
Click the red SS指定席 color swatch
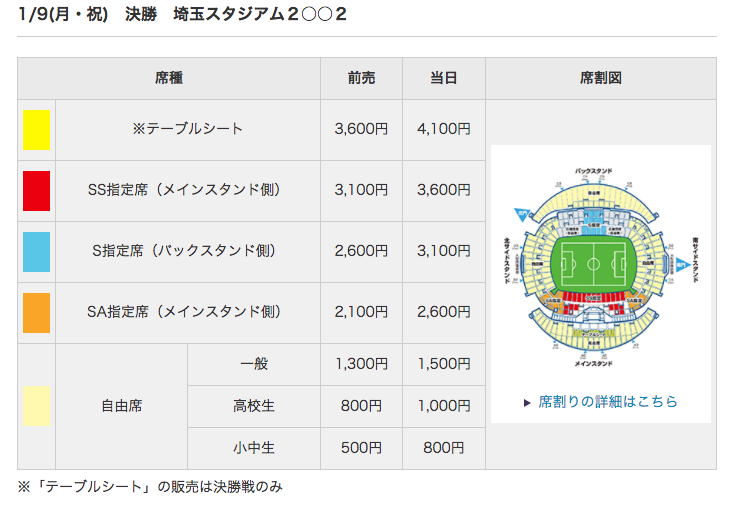(37, 191)
